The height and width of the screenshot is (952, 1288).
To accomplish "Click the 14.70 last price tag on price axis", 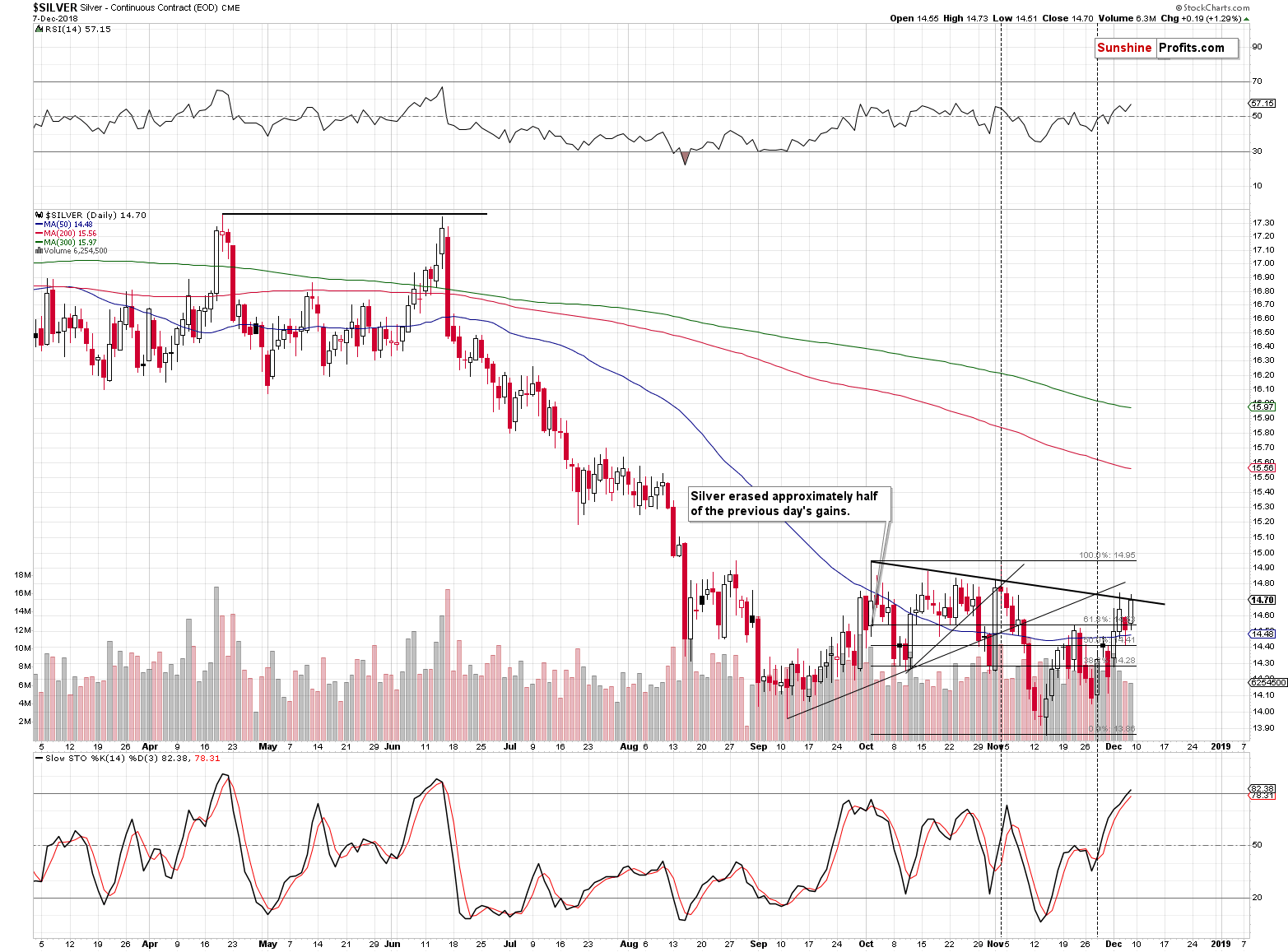I will click(x=1262, y=600).
